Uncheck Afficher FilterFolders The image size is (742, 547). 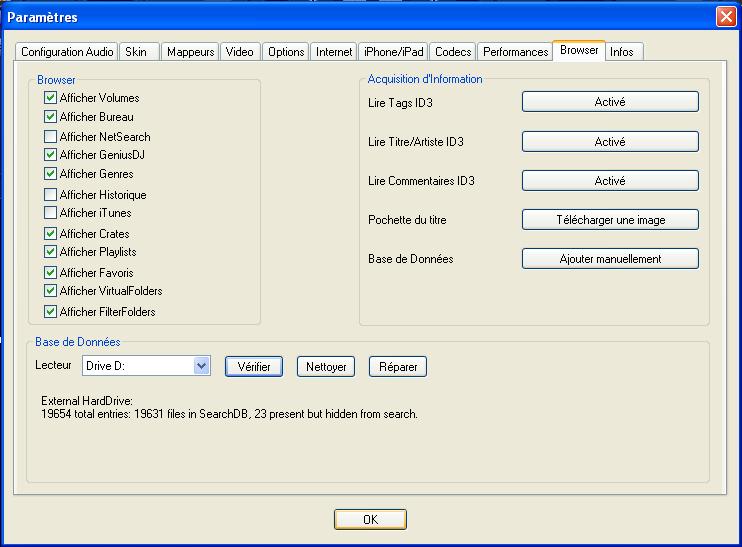(50, 311)
